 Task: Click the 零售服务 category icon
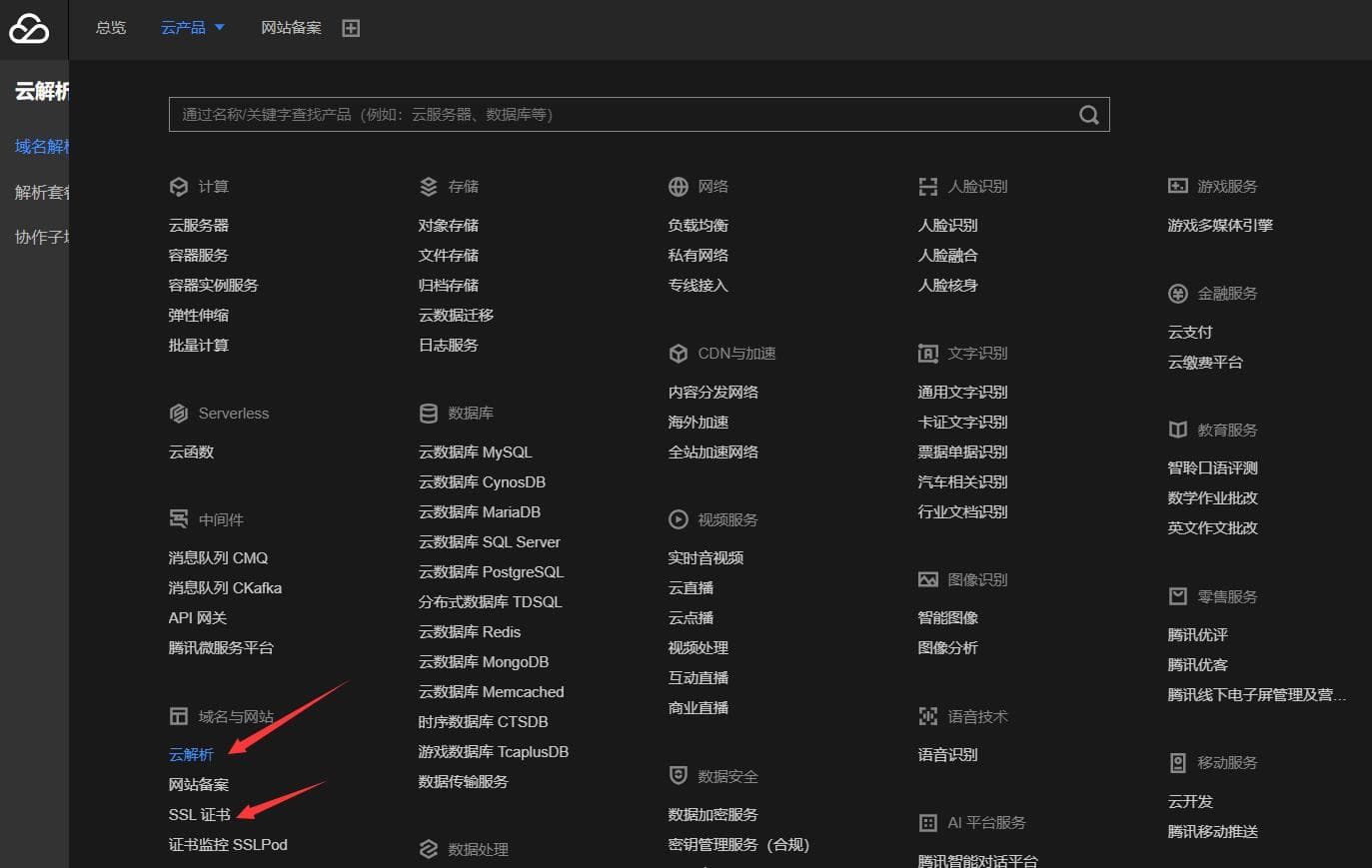point(1178,596)
